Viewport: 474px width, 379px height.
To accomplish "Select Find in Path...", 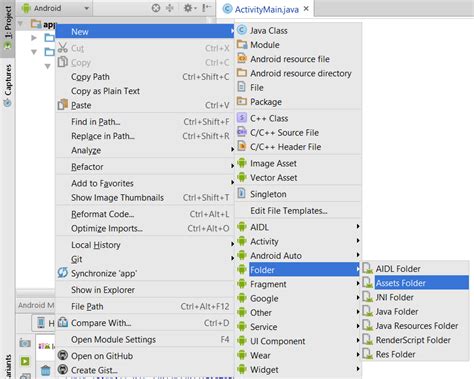I will pyautogui.click(x=144, y=122).
